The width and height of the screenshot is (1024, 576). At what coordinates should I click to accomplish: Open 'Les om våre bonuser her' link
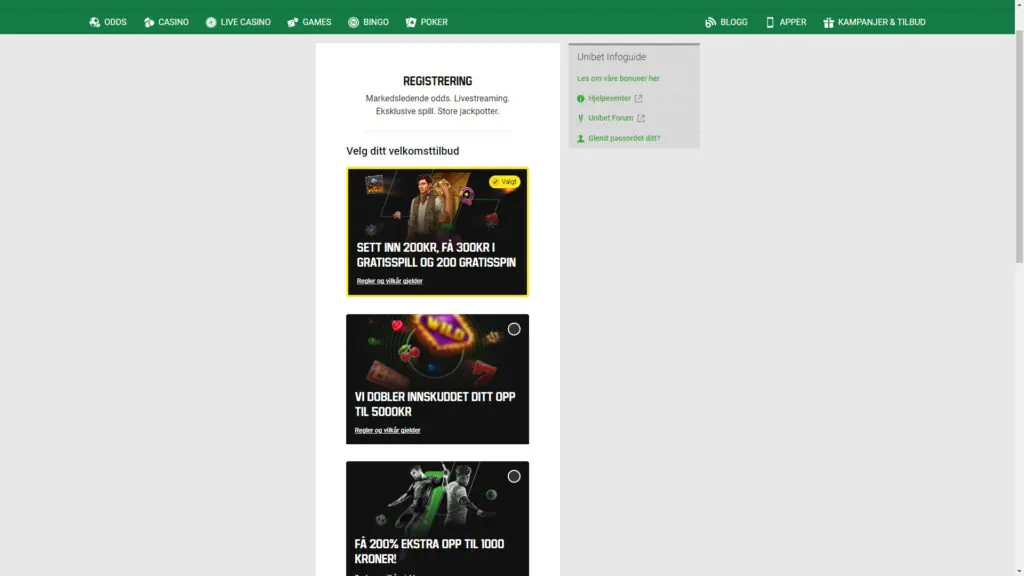(x=618, y=77)
